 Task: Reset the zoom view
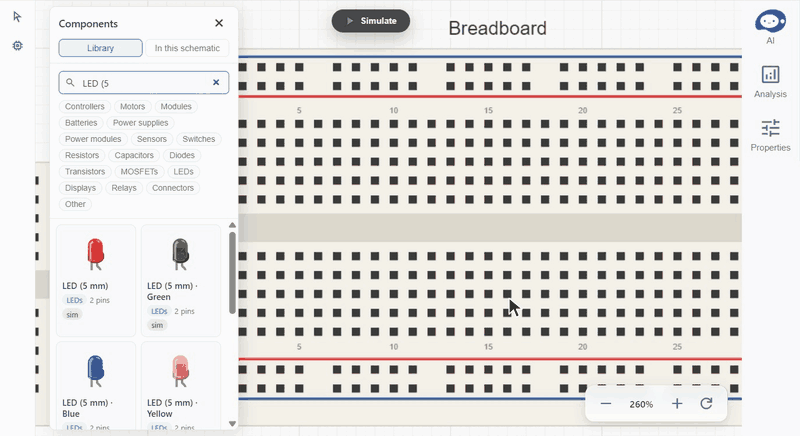(706, 404)
